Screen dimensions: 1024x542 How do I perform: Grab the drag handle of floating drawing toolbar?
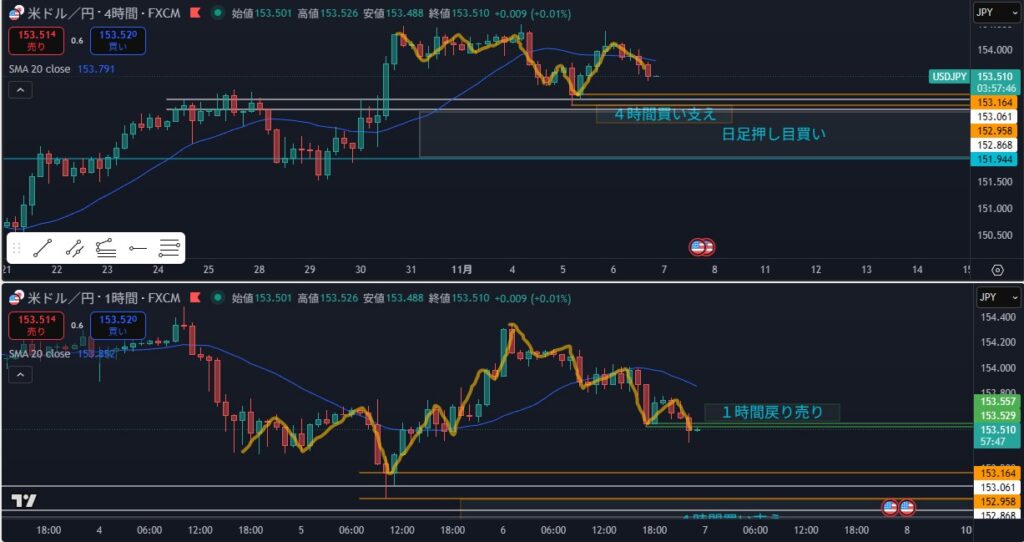click(16, 247)
